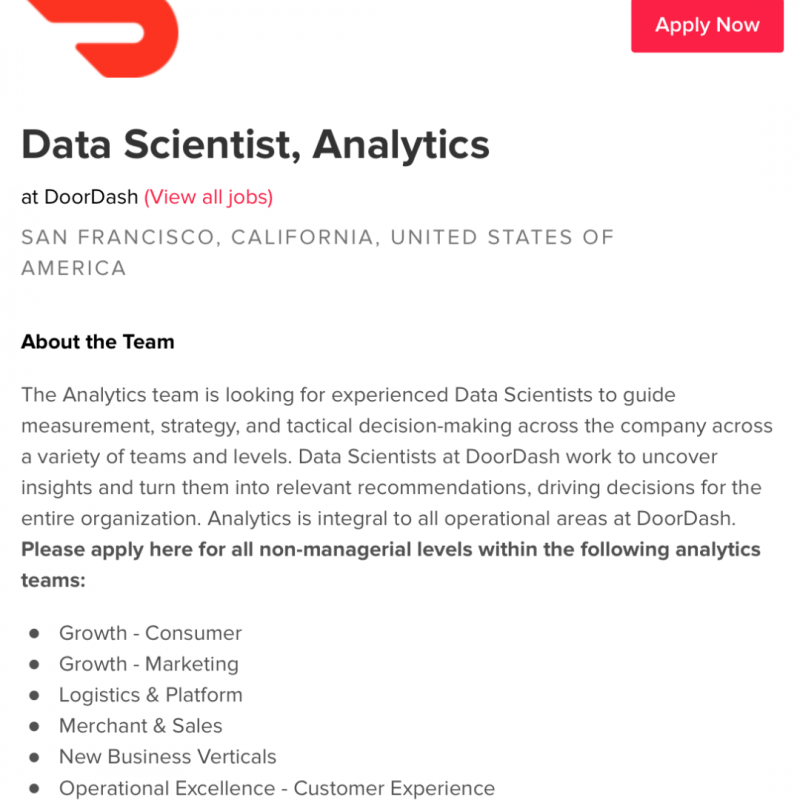Click the New Business Verticals list item
The height and width of the screenshot is (800, 800).
167,757
